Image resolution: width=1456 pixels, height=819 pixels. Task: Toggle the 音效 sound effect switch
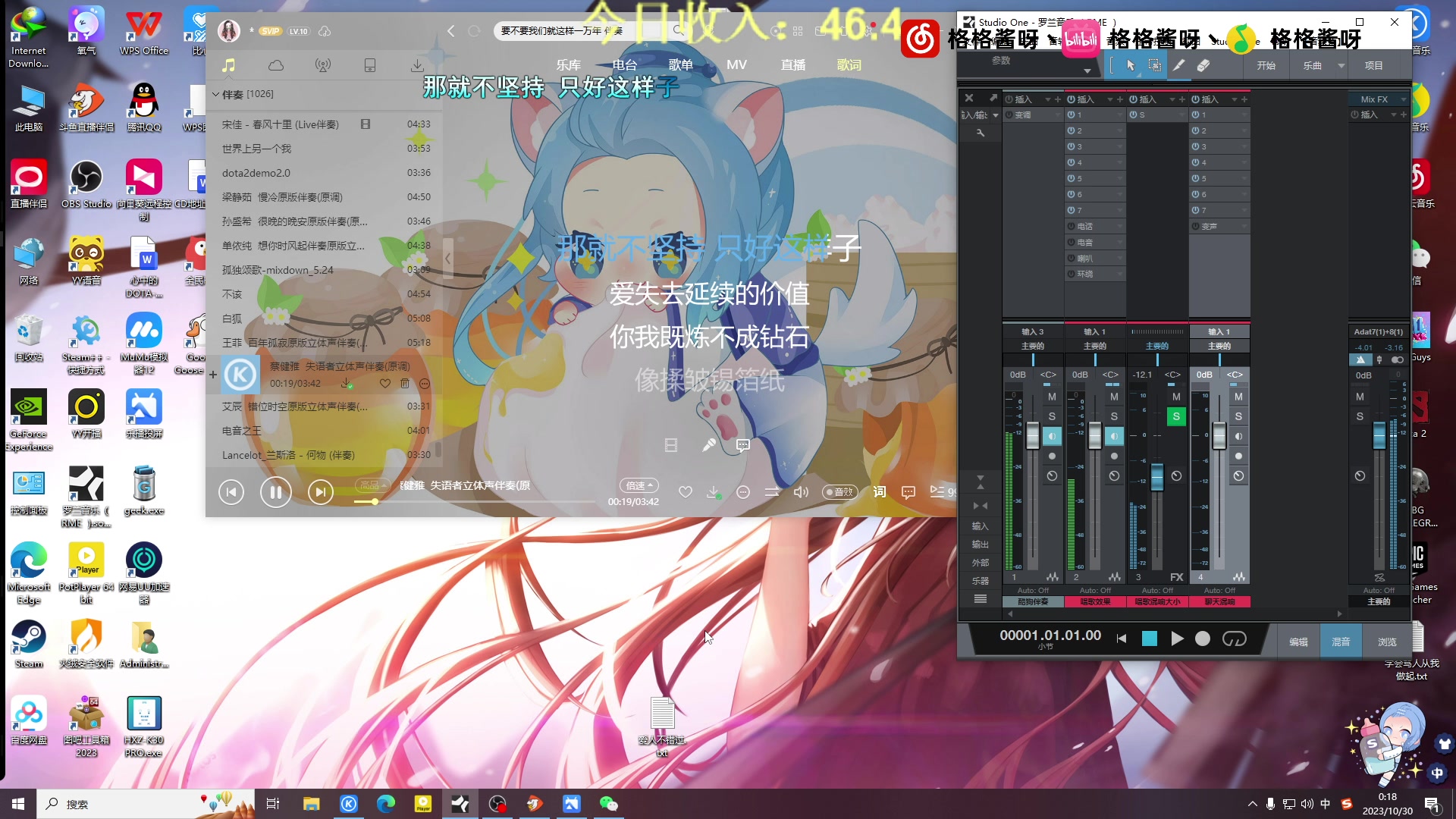(x=840, y=492)
